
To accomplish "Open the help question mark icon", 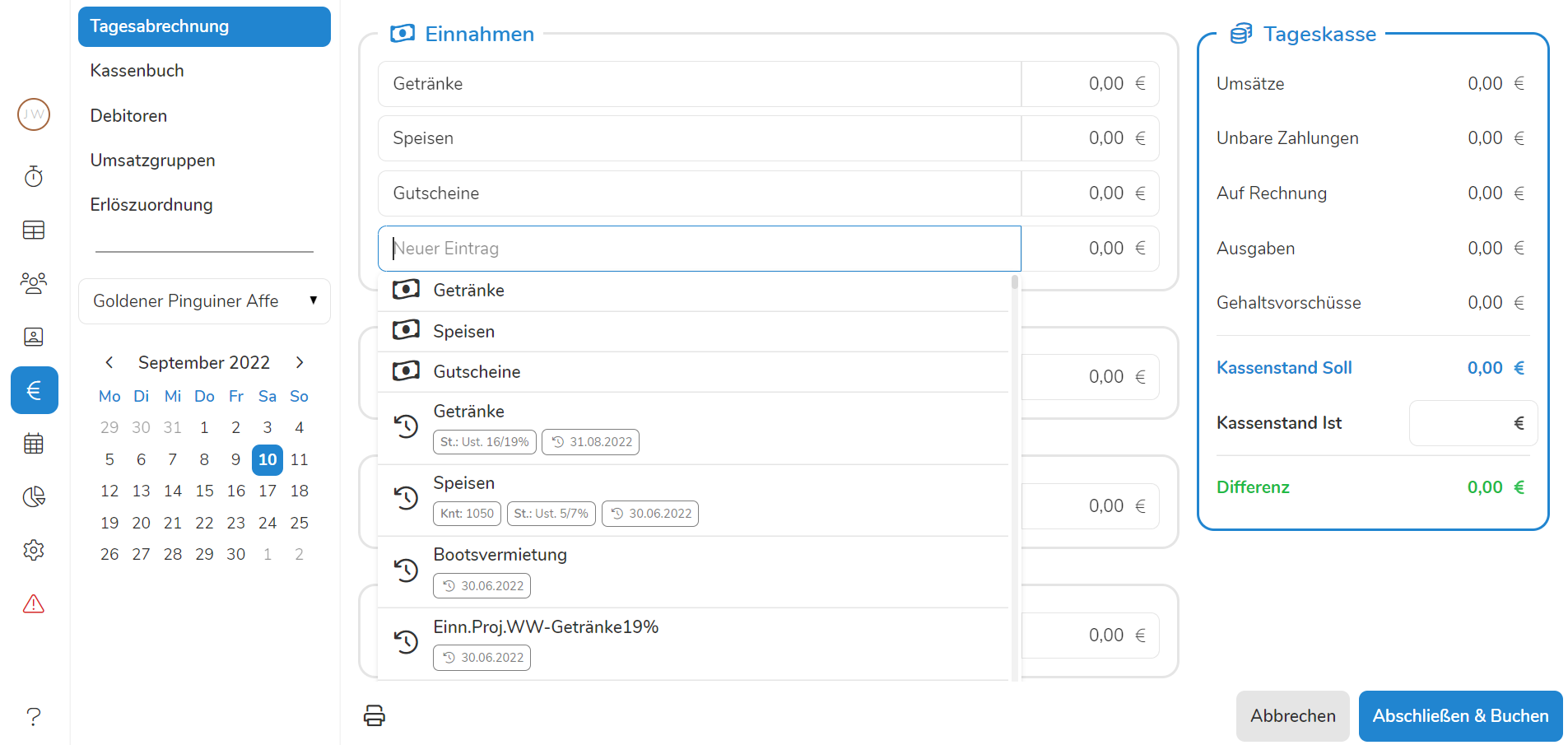I will [34, 716].
